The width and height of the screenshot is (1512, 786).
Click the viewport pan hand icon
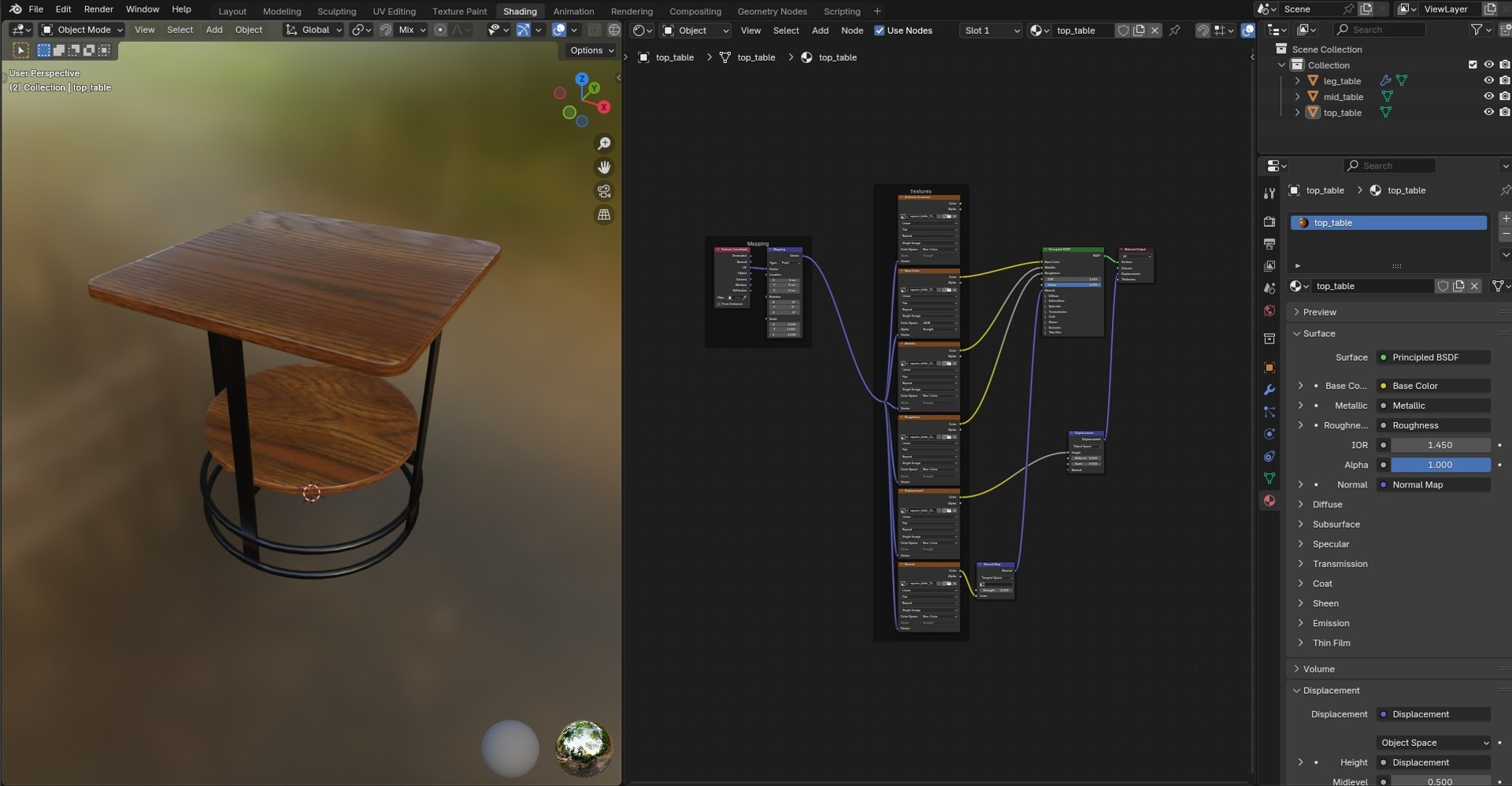tap(604, 167)
